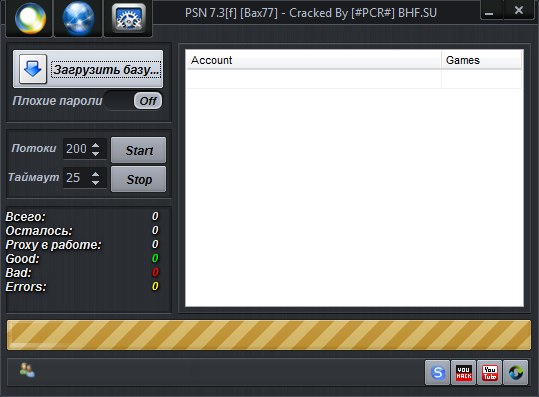Click the striped yellow progress bar
539x397 pixels.
pyautogui.click(x=269, y=335)
